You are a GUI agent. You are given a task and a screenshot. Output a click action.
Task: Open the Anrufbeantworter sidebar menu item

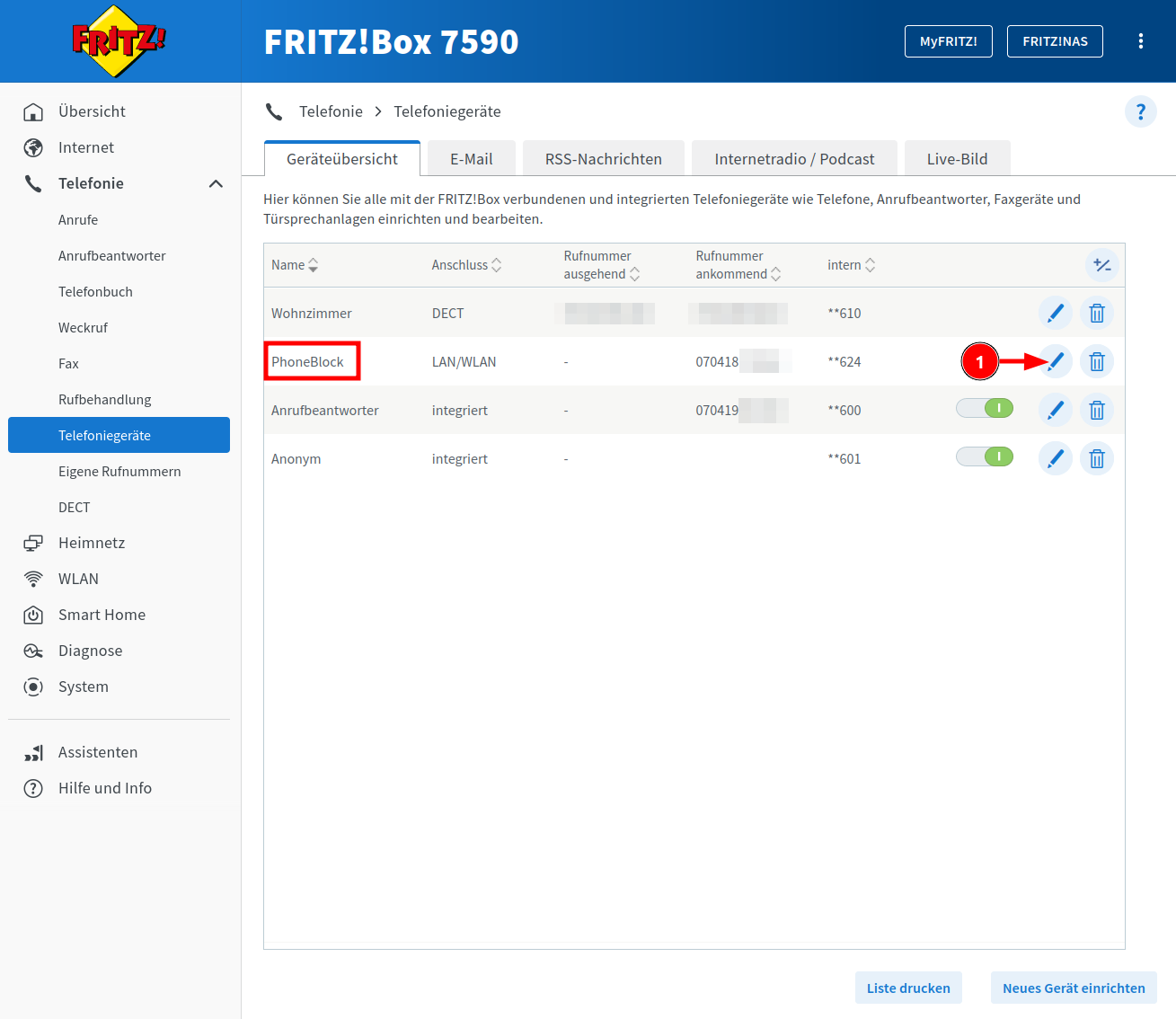tap(112, 256)
